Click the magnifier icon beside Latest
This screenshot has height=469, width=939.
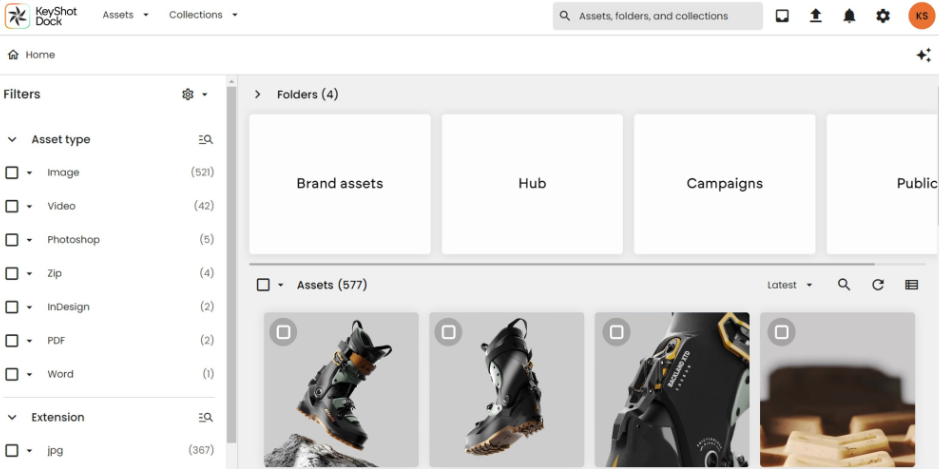click(844, 285)
